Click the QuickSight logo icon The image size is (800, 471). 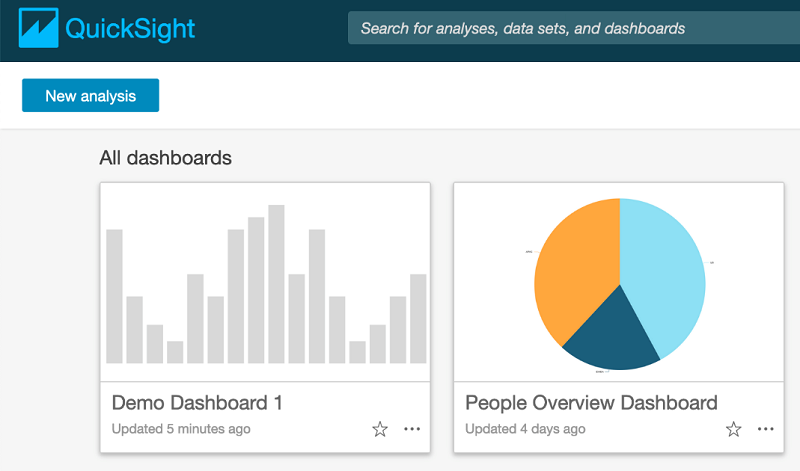pos(38,28)
